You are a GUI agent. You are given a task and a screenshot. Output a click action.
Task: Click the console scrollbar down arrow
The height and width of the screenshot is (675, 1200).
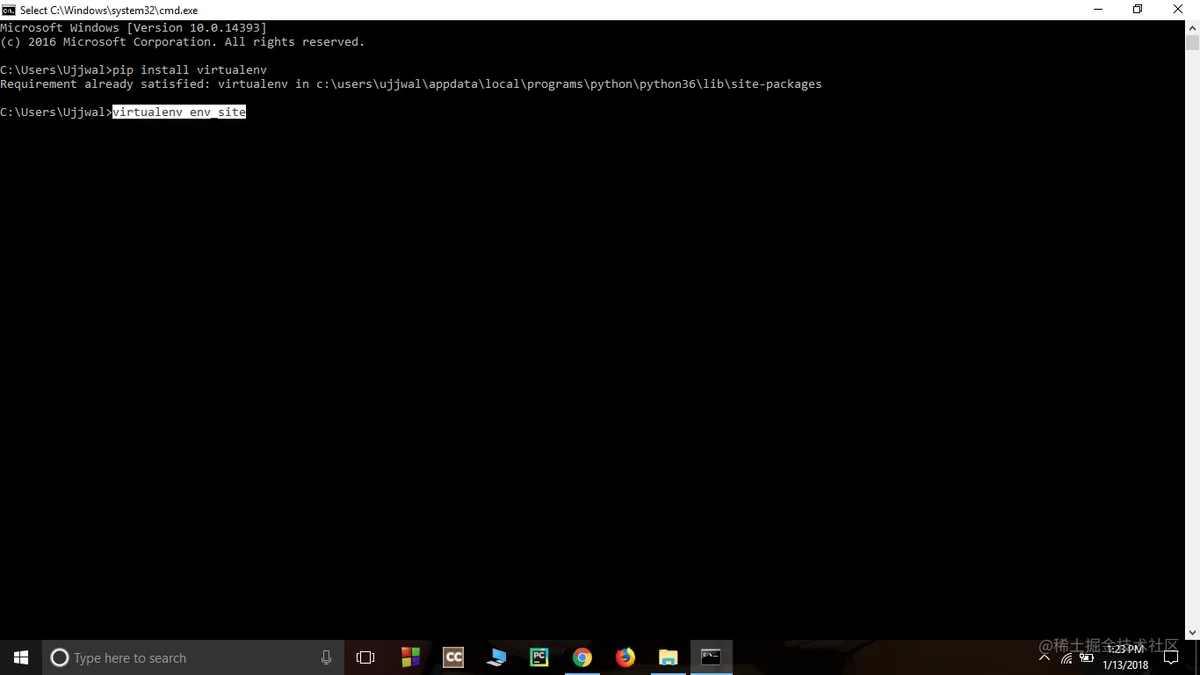(1192, 632)
